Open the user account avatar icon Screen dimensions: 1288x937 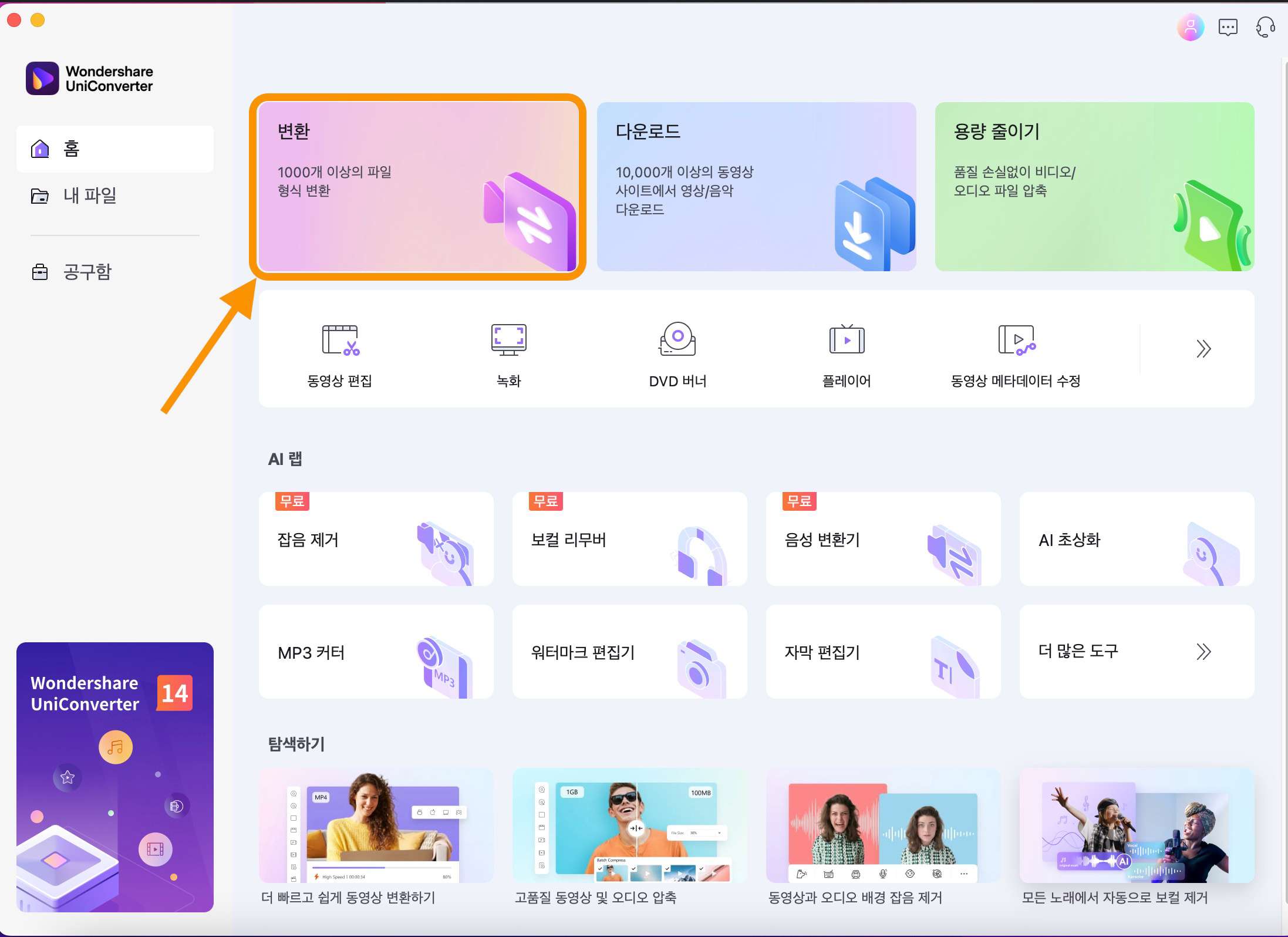coord(1190,27)
